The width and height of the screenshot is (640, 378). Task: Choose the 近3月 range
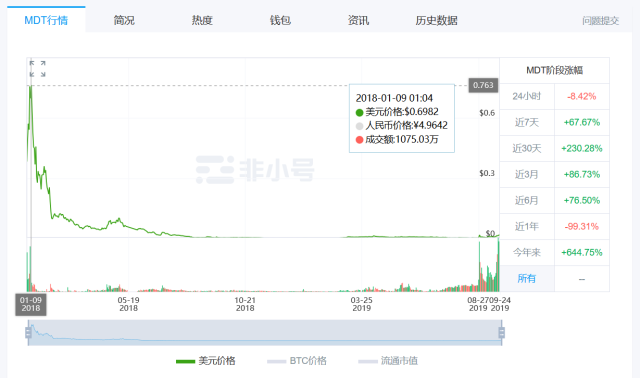[527, 175]
